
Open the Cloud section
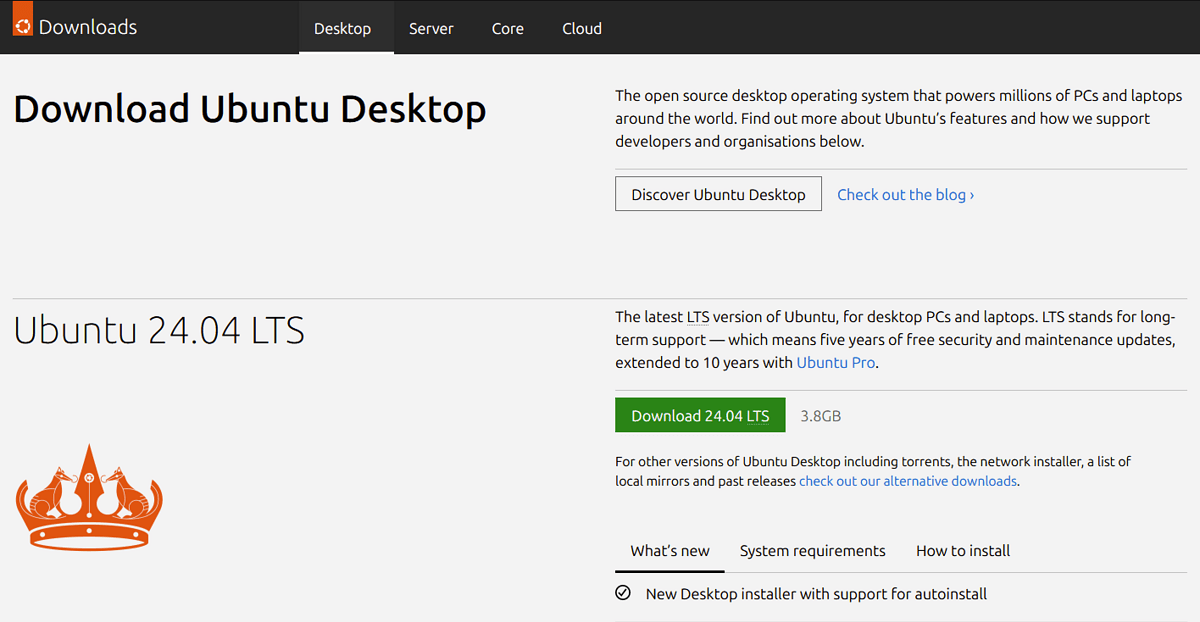point(581,28)
